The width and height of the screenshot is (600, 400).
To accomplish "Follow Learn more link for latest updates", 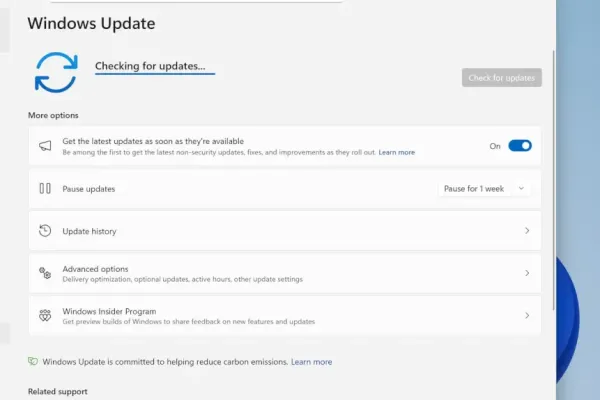I will tap(397, 152).
